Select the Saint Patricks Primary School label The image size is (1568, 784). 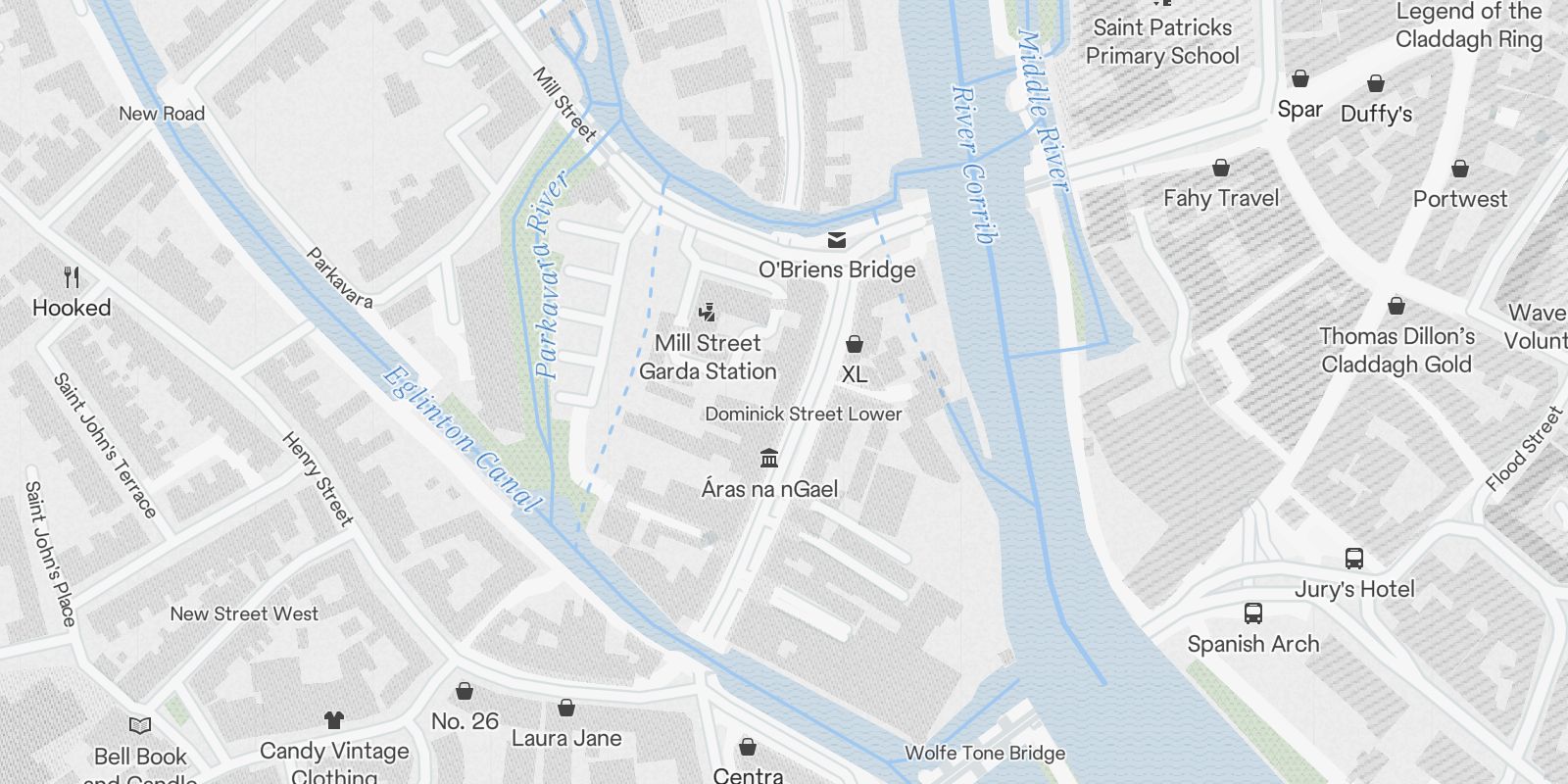click(x=1162, y=41)
